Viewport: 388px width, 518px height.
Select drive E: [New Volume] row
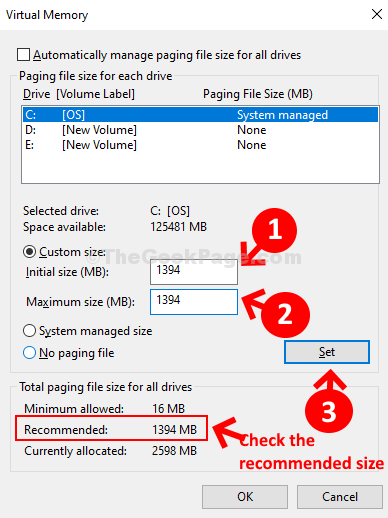[201, 145]
